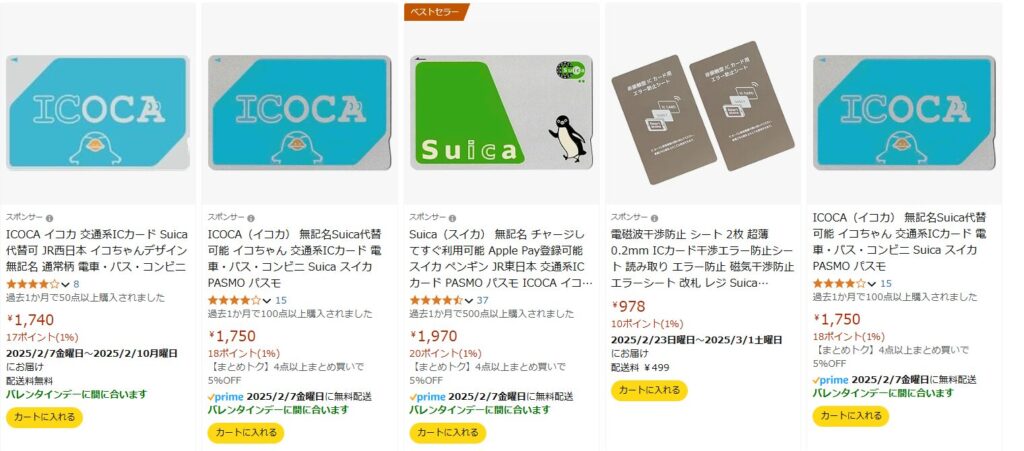Expand rating chevron on Suica listing
Viewport: 1024px width, 451px height.
(468, 300)
